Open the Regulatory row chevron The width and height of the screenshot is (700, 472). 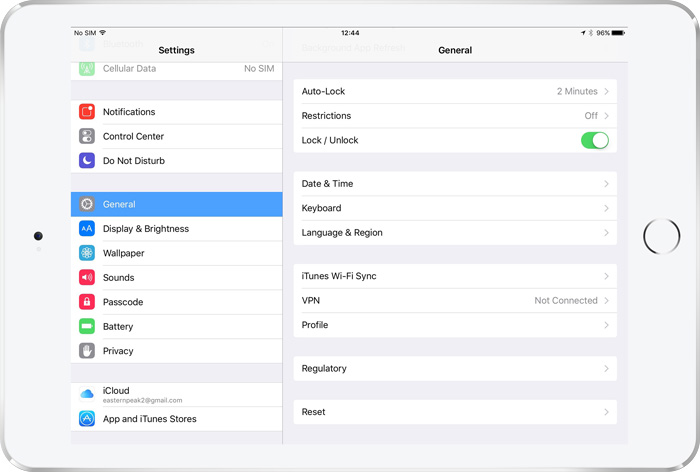[606, 368]
